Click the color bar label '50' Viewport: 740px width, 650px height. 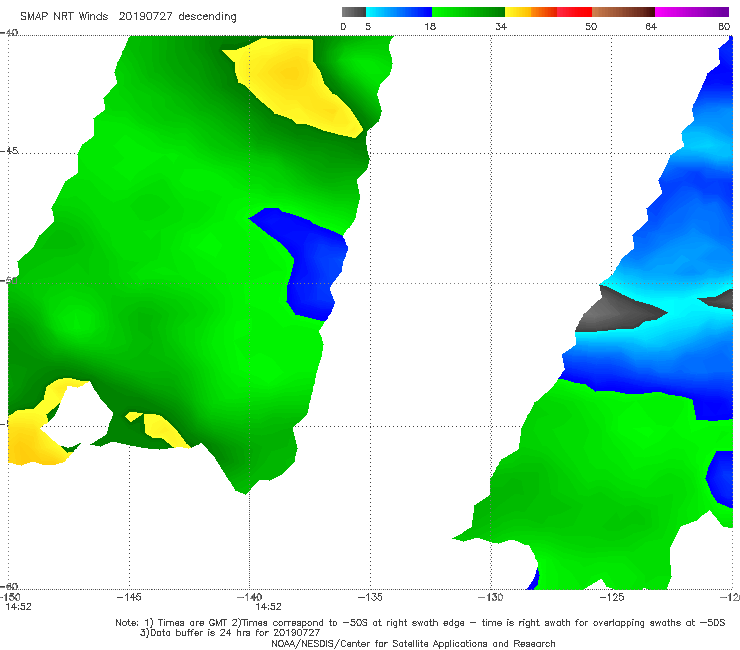pos(591,26)
